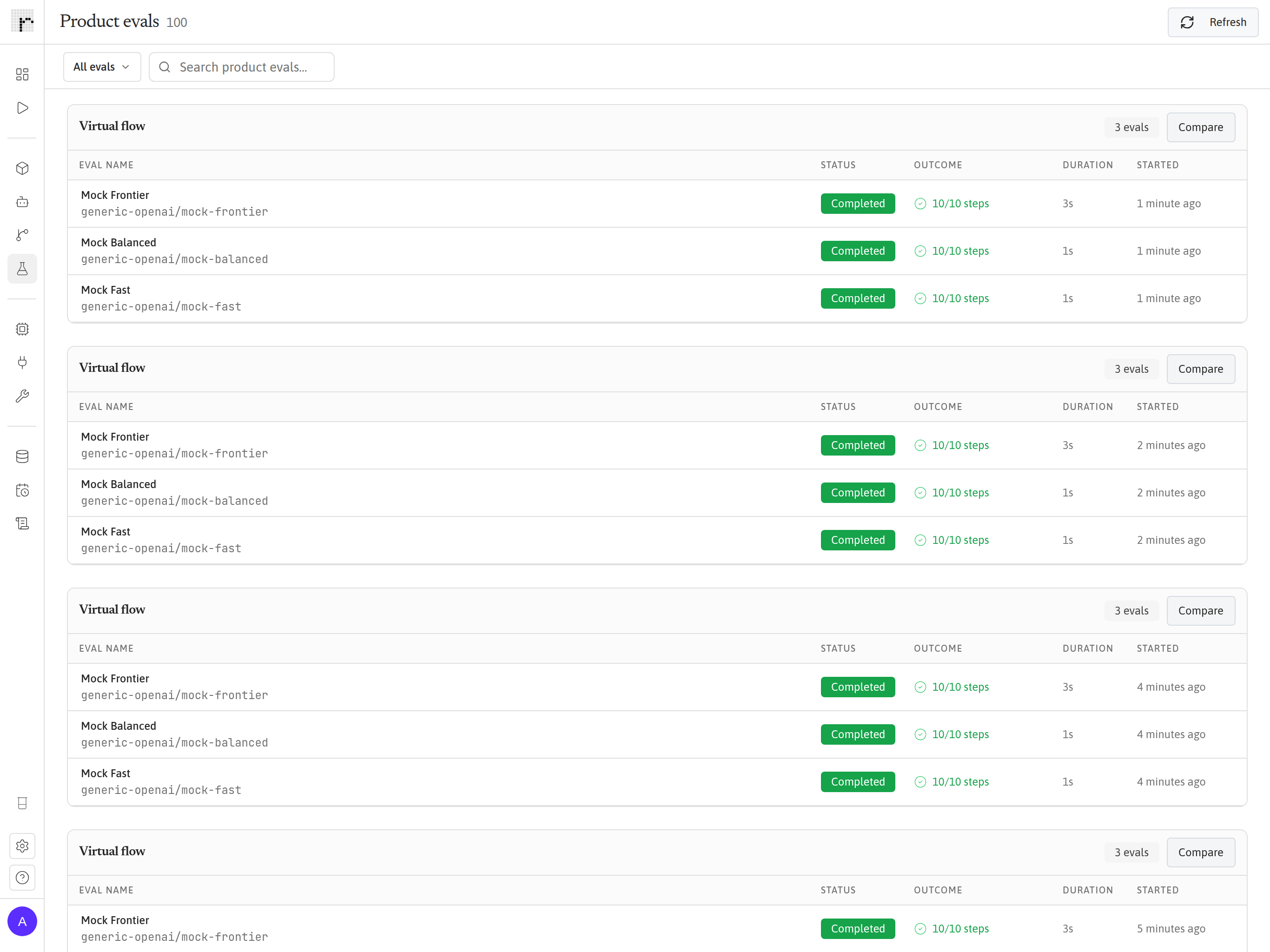1270x952 pixels.
Task: Open the robot/agents icon in sidebar
Action: click(22, 202)
